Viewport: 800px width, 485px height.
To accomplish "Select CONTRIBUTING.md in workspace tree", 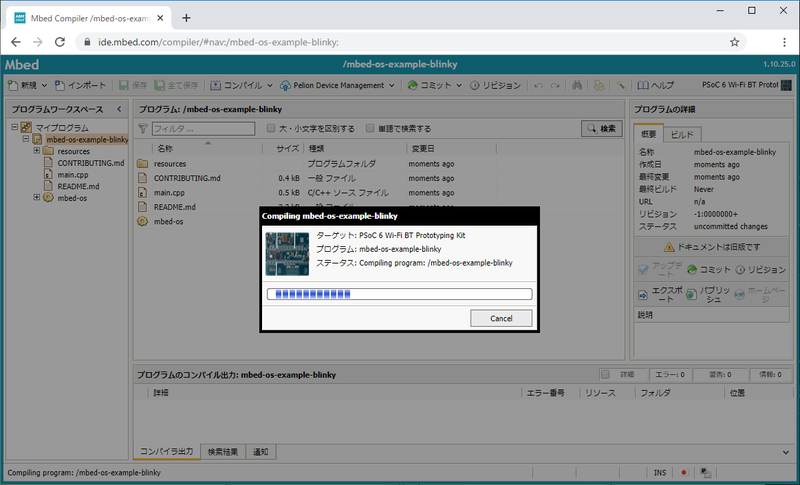I will [x=90, y=163].
